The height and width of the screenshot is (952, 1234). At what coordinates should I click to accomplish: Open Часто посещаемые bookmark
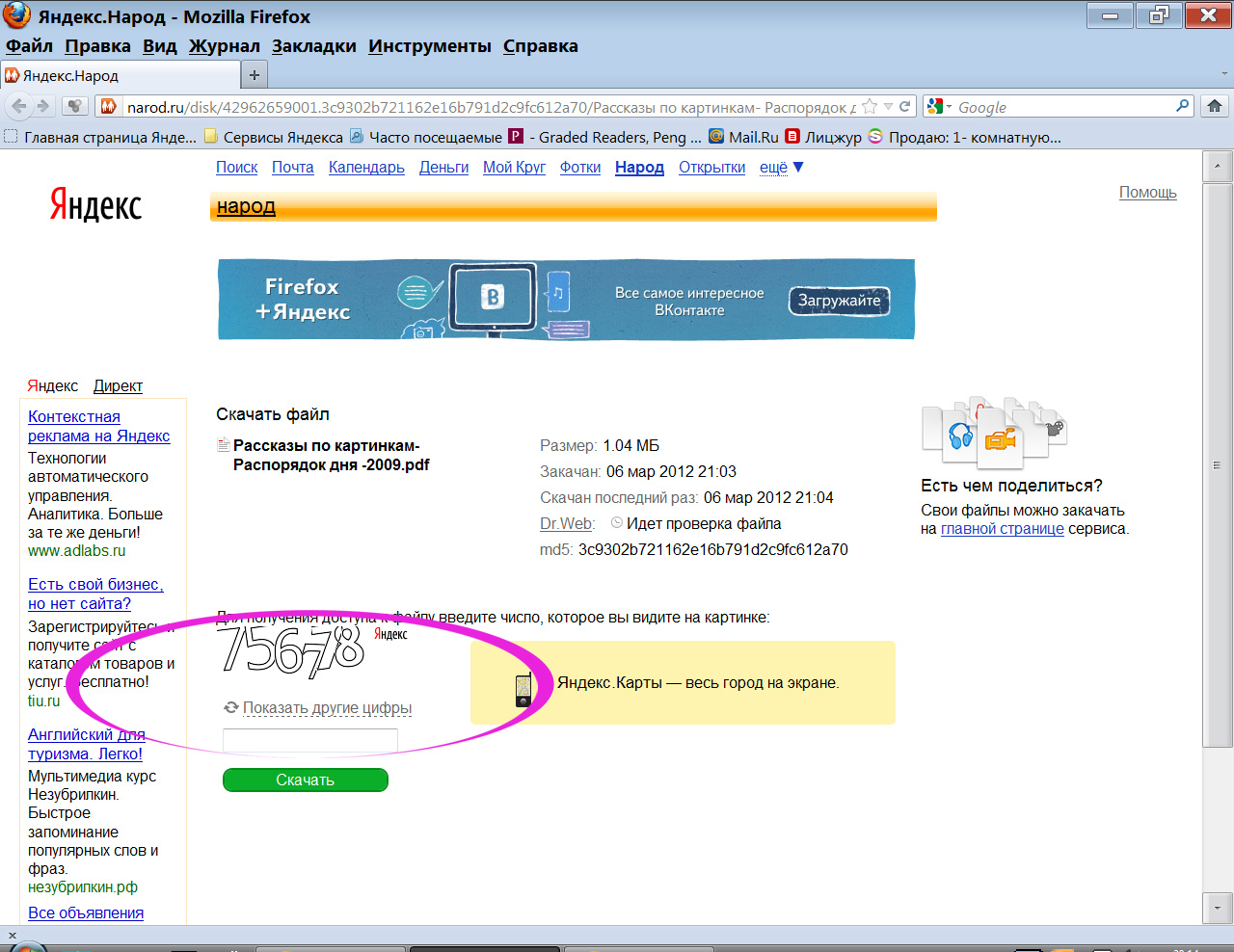(425, 137)
